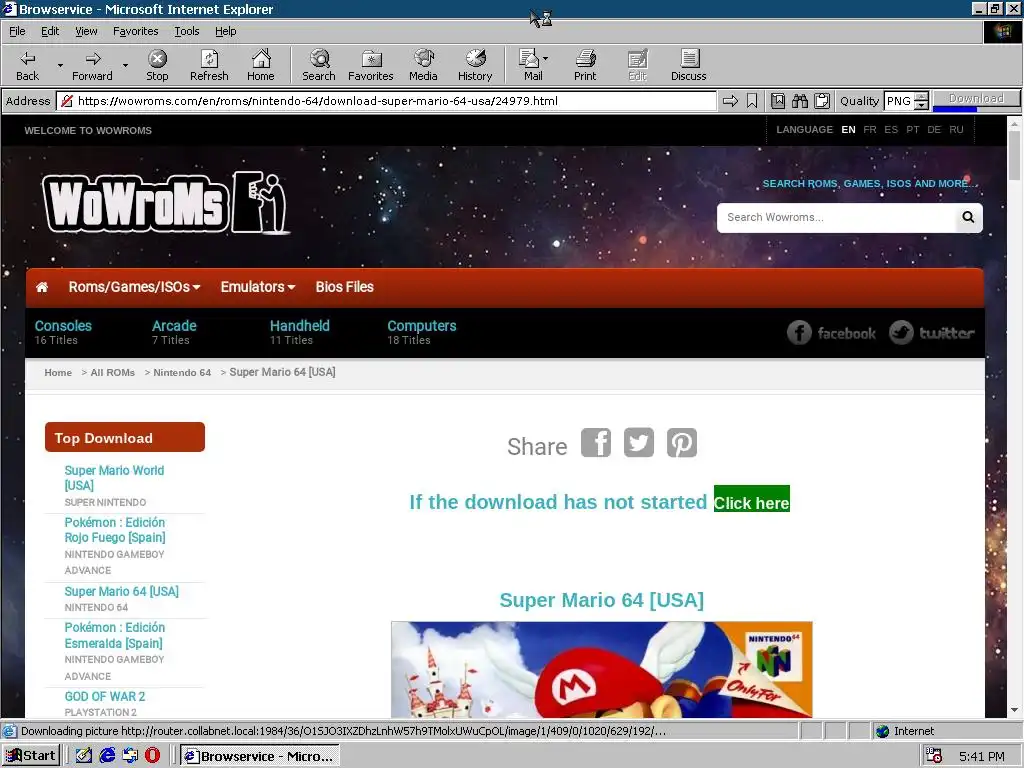Open the twitter link in the consoles bar
Screen dimensions: 1024x768
tap(932, 333)
